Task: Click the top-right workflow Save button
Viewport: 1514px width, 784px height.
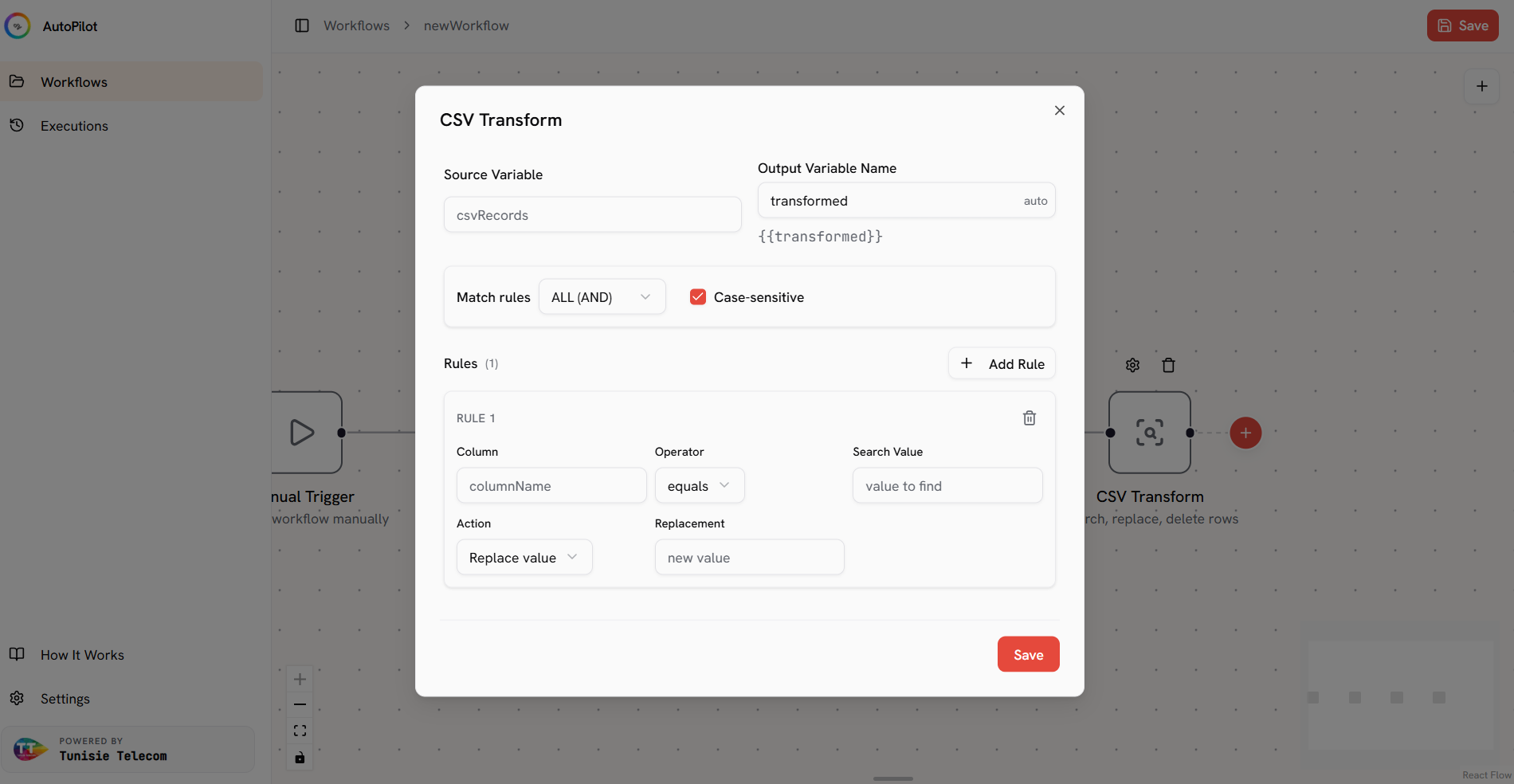Action: pyautogui.click(x=1462, y=25)
